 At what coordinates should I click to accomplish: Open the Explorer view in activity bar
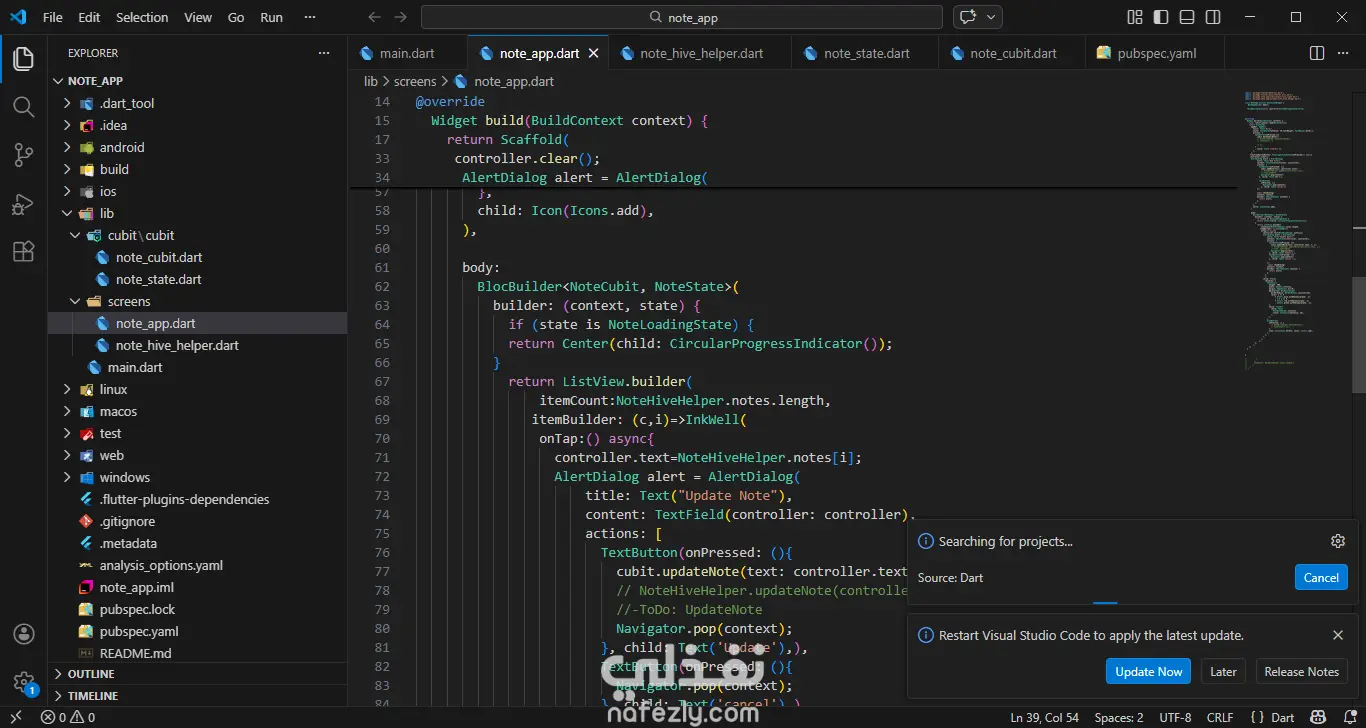(x=23, y=59)
